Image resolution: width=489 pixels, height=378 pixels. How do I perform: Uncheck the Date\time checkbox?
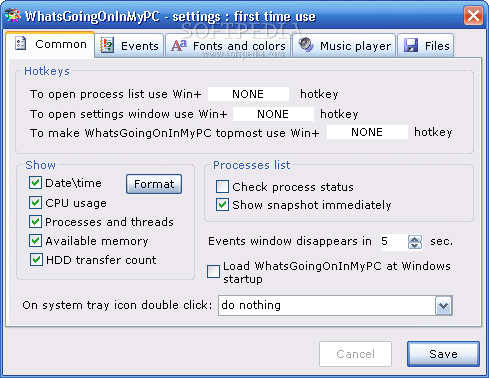click(35, 183)
